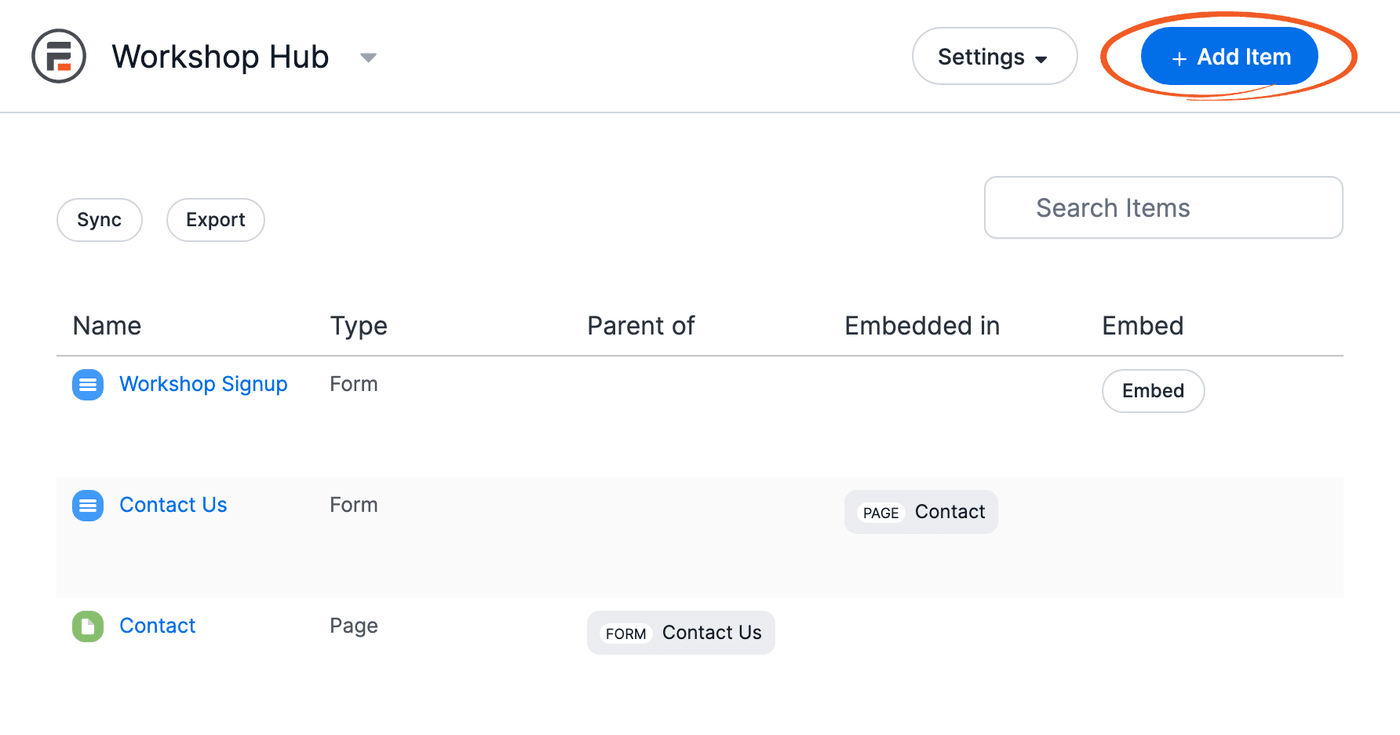
Task: Click the Workshop Signup form icon
Action: tap(88, 384)
